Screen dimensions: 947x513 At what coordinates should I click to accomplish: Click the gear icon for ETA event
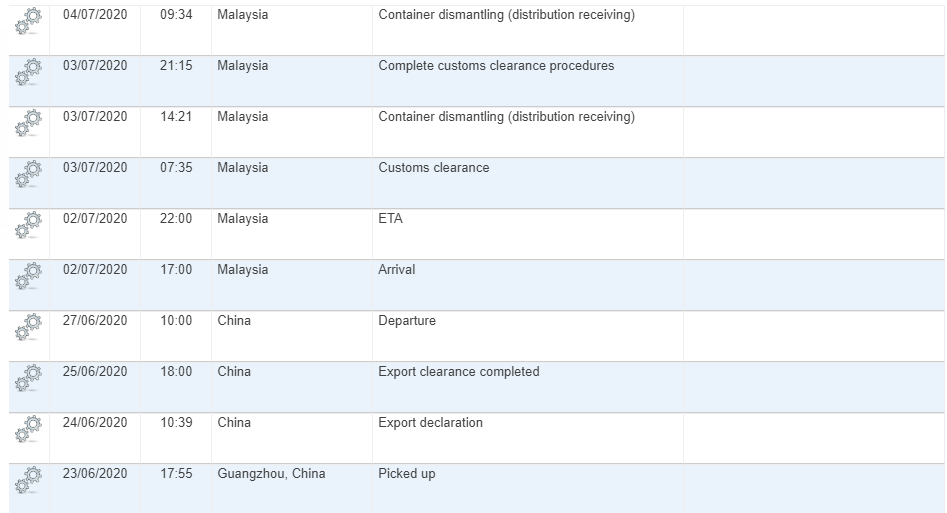pyautogui.click(x=28, y=225)
